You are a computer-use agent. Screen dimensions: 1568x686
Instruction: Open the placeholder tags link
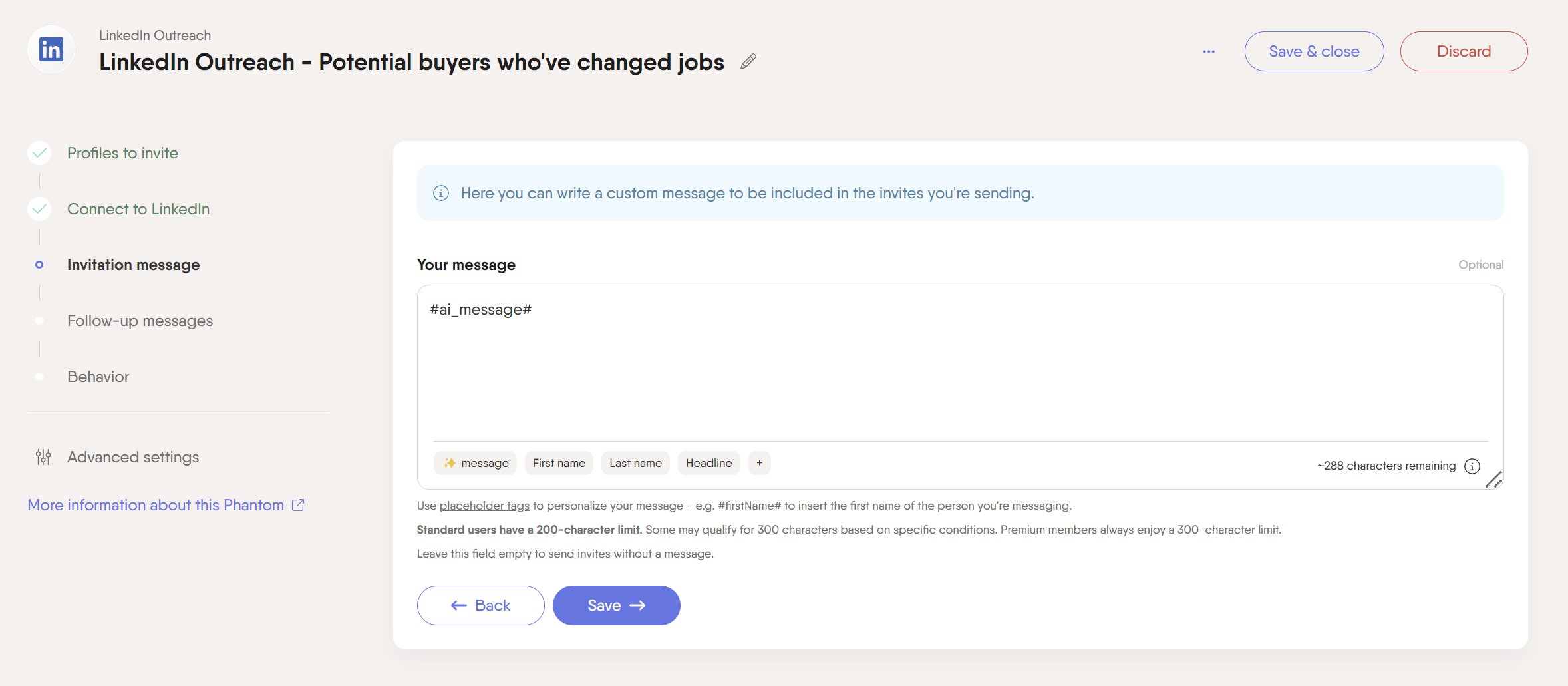pyautogui.click(x=484, y=505)
